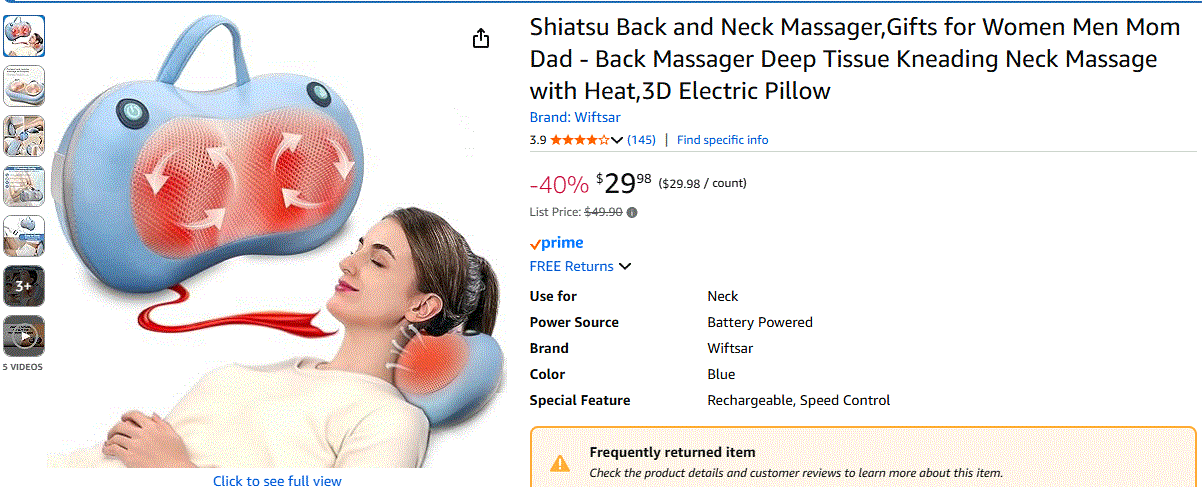The height and width of the screenshot is (487, 1202).
Task: Click to see full view link
Action: coord(277,481)
